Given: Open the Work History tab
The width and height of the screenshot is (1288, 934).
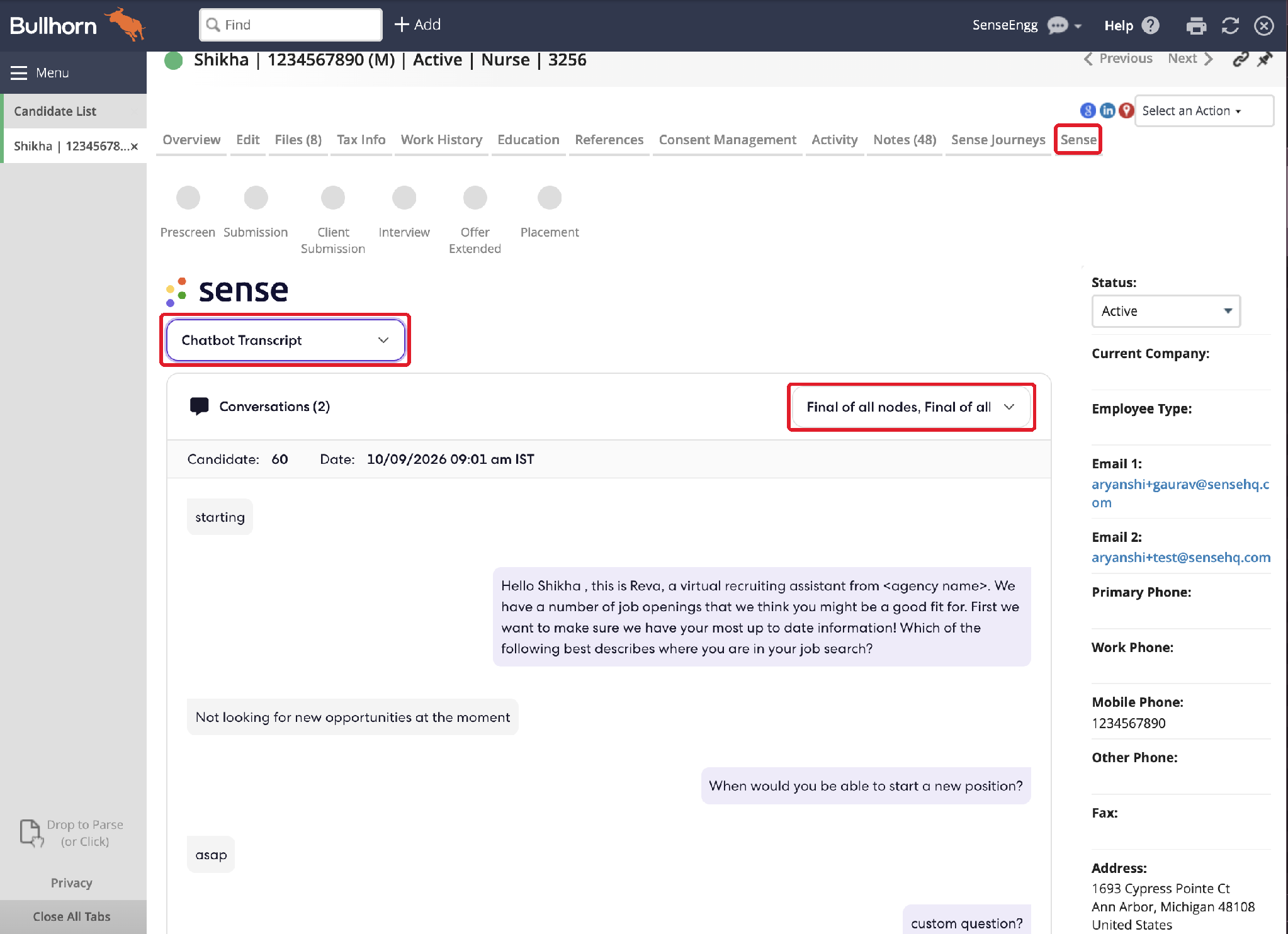Looking at the screenshot, I should click(441, 140).
